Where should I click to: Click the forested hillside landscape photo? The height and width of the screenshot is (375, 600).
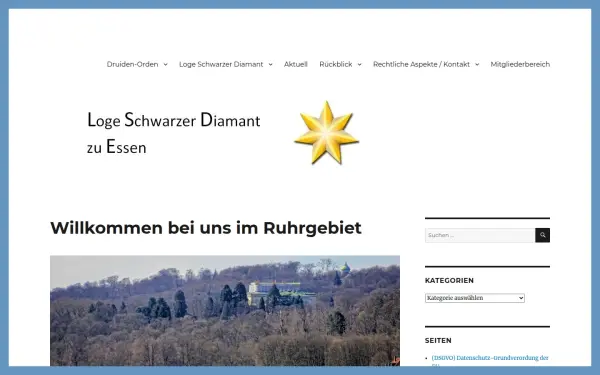point(225,311)
